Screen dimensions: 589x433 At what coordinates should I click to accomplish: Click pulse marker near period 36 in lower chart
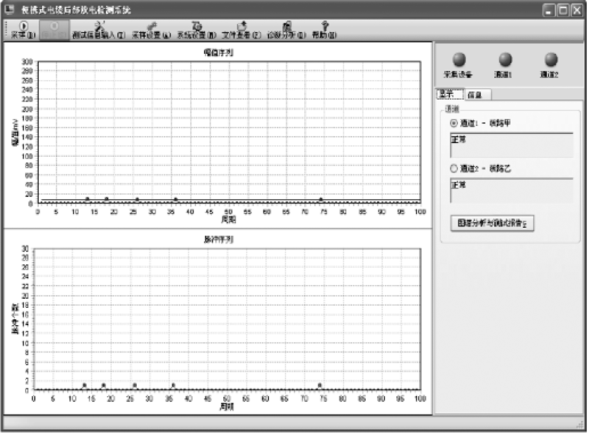[x=173, y=385]
